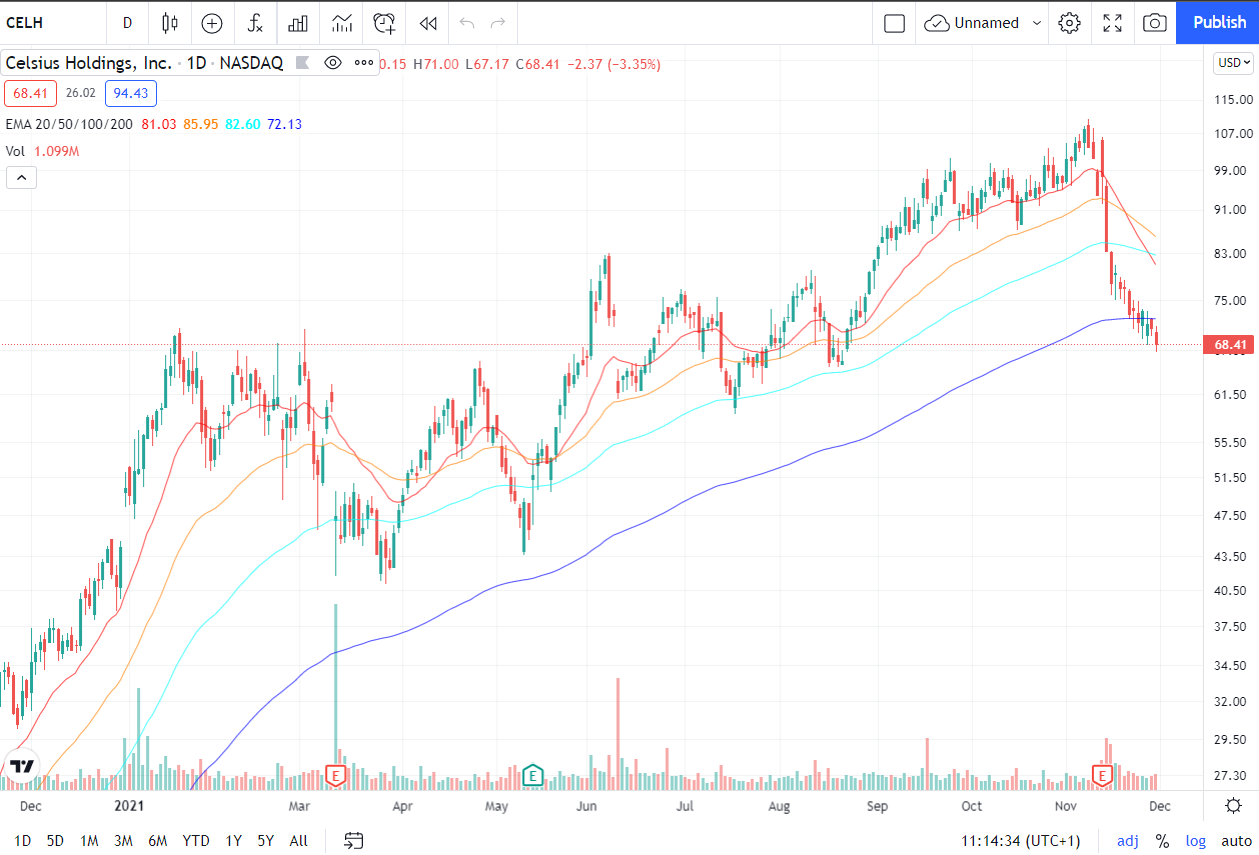Click the red 68.41 sell price box
This screenshot has width=1259, height=855.
(x=30, y=94)
